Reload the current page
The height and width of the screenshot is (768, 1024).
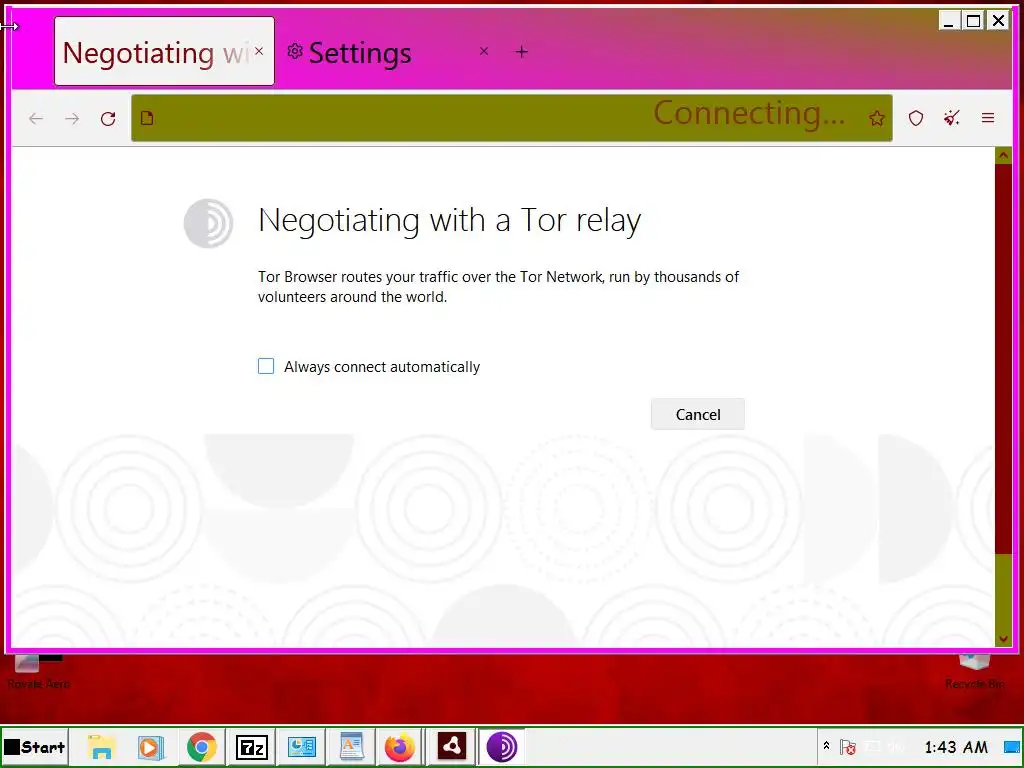coord(108,118)
